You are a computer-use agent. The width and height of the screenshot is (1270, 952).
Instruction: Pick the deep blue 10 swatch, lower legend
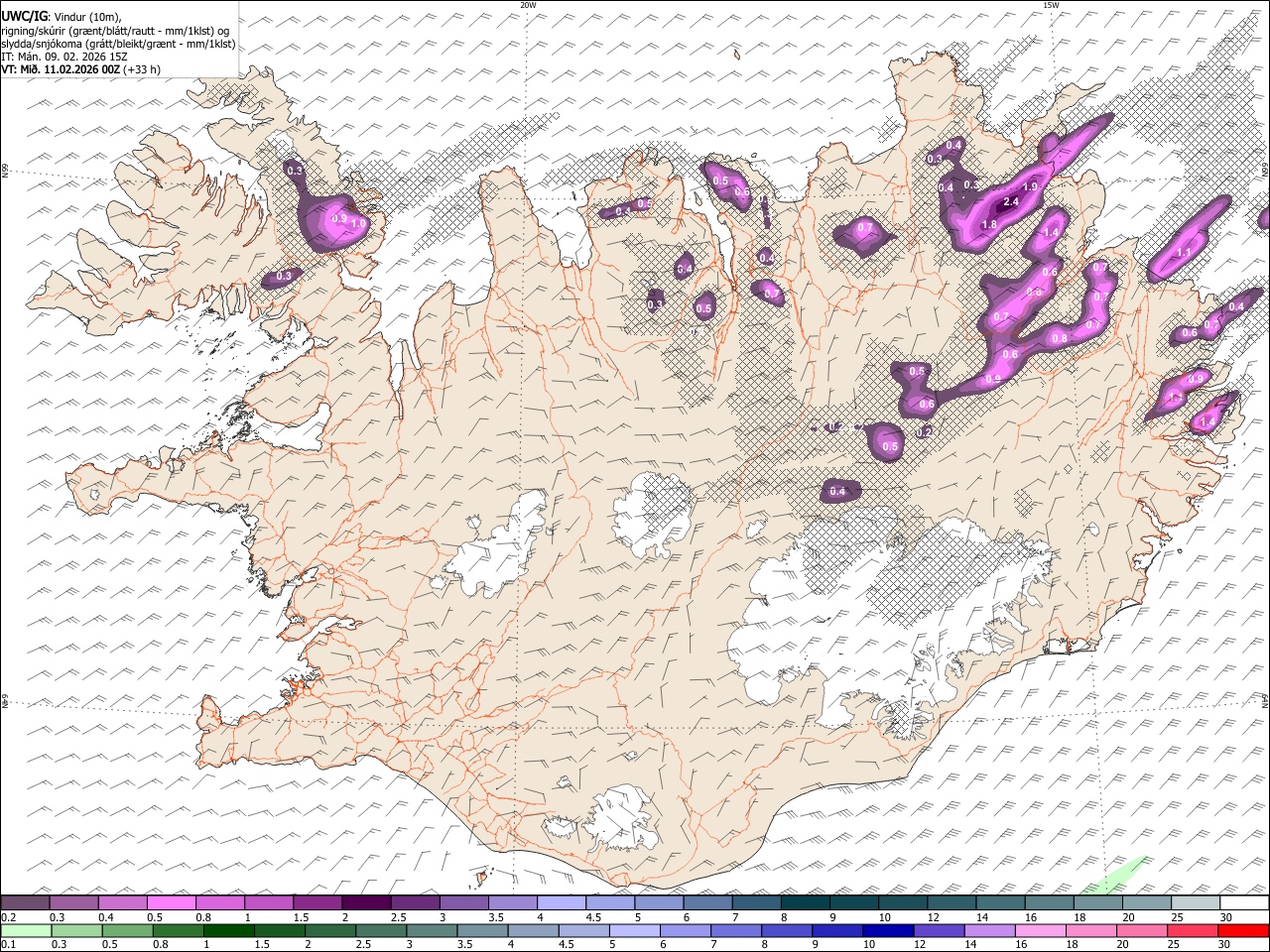[x=887, y=931]
